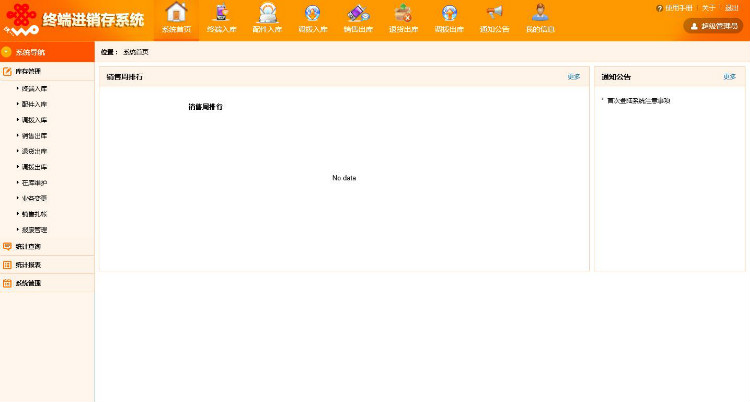The height and width of the screenshot is (402, 750).
Task: Click the help question-mark icon
Action: pyautogui.click(x=660, y=8)
